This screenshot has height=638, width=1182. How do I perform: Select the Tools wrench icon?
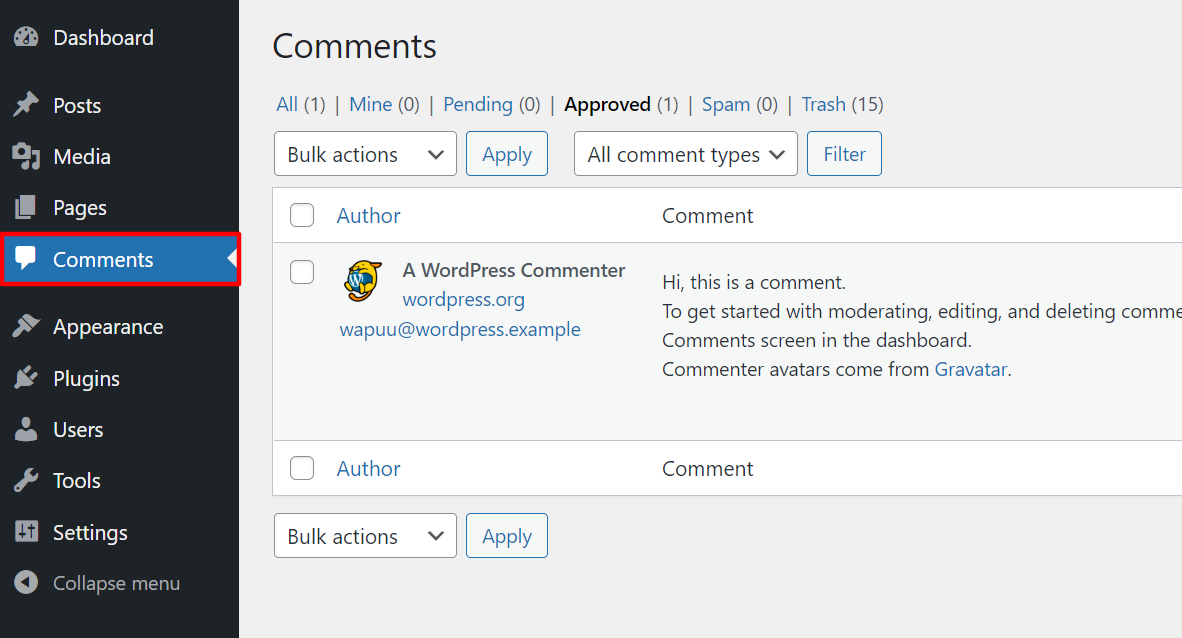pyautogui.click(x=27, y=480)
